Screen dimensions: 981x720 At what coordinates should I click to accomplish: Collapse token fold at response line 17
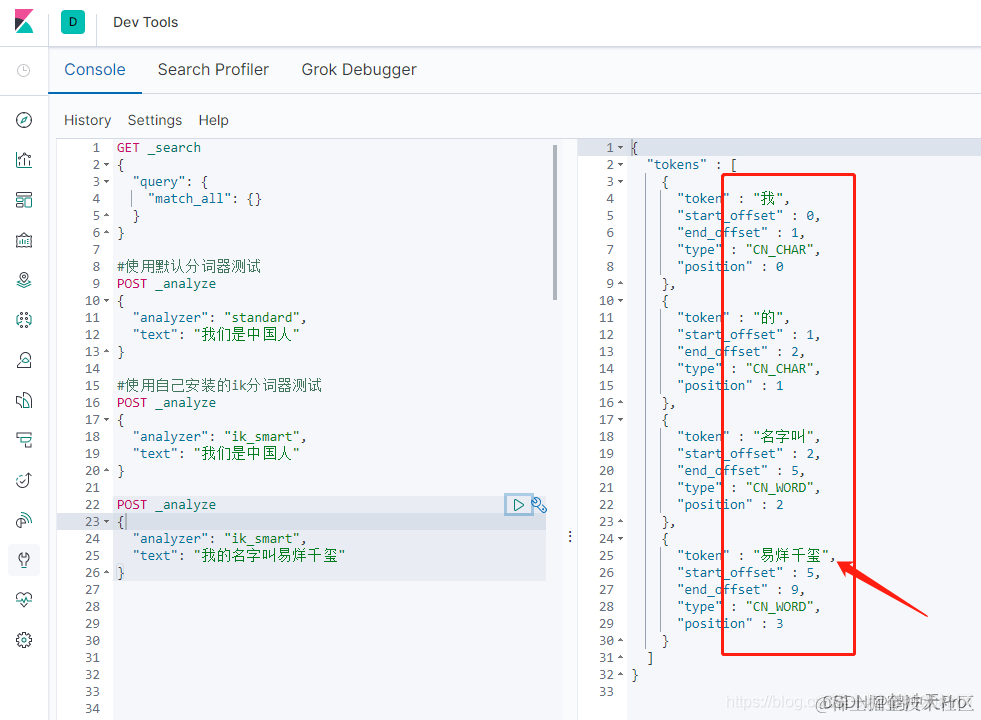coord(621,420)
